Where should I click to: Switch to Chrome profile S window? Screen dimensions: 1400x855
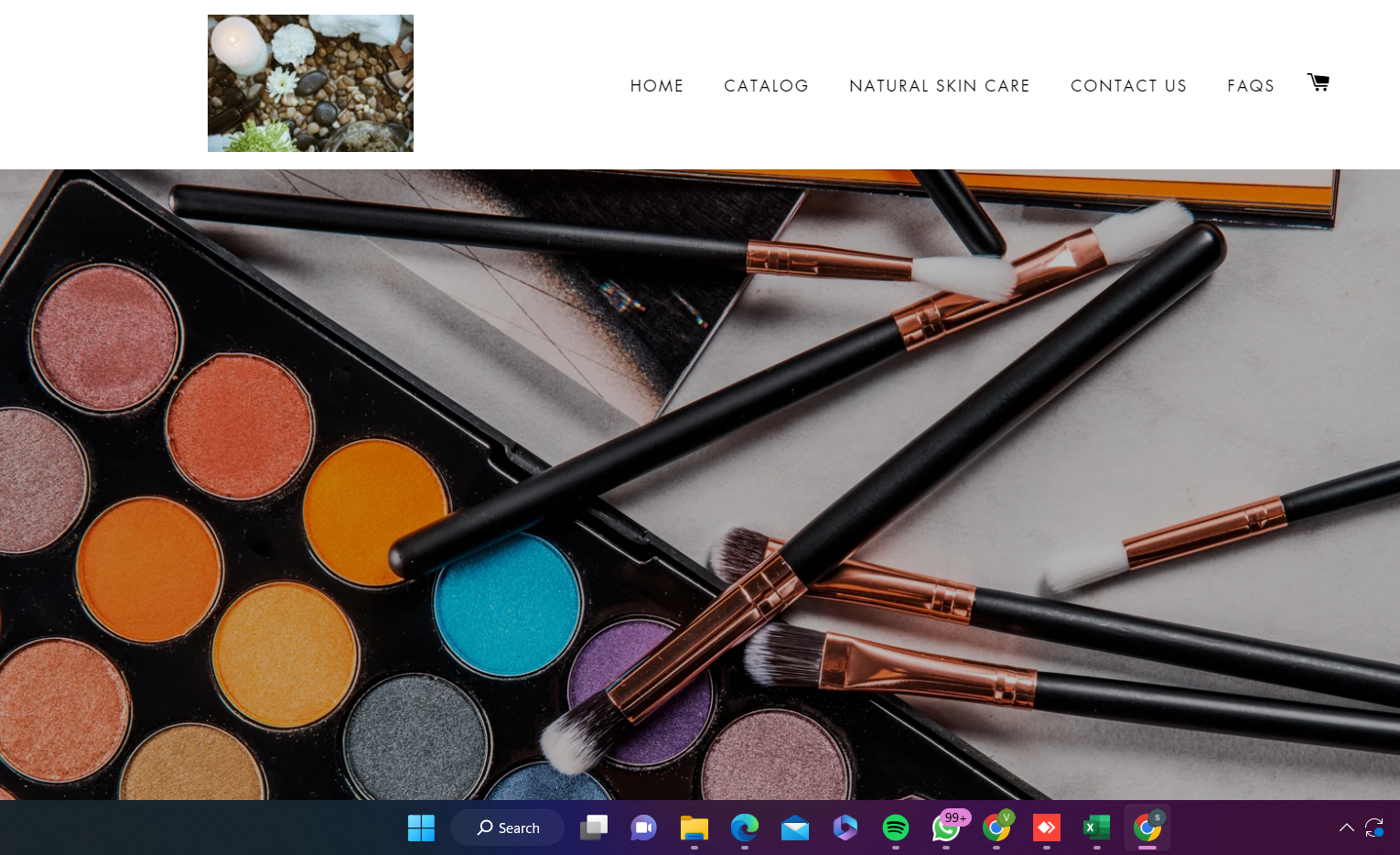coord(1147,828)
